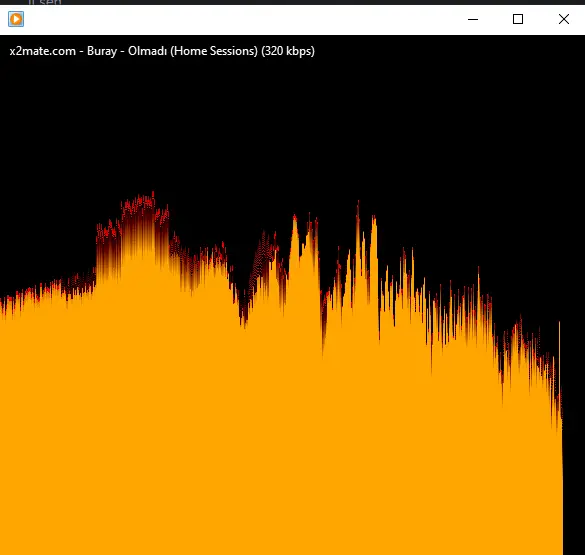Click the Windows Media Player title bar icon
The height and width of the screenshot is (555, 585).
point(16,19)
